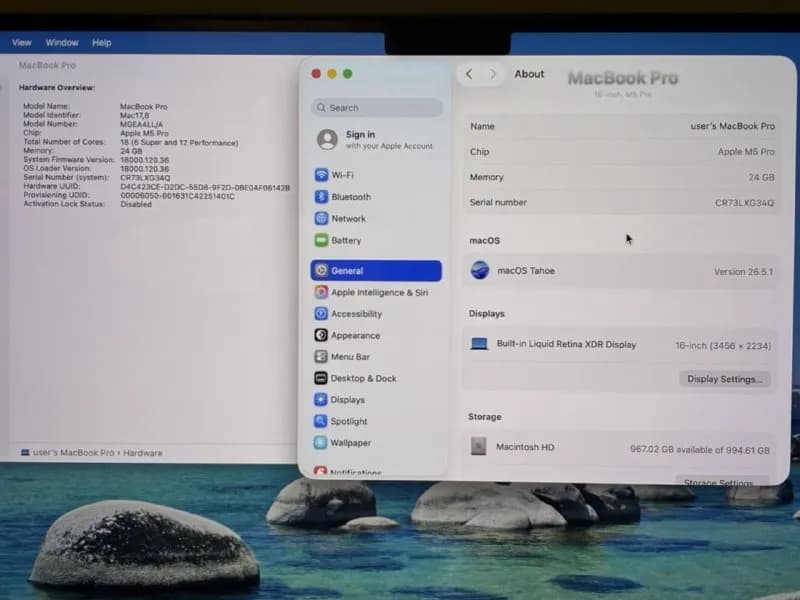Click Model Identifier value Mac17,8
The width and height of the screenshot is (800, 600).
click(x=134, y=115)
